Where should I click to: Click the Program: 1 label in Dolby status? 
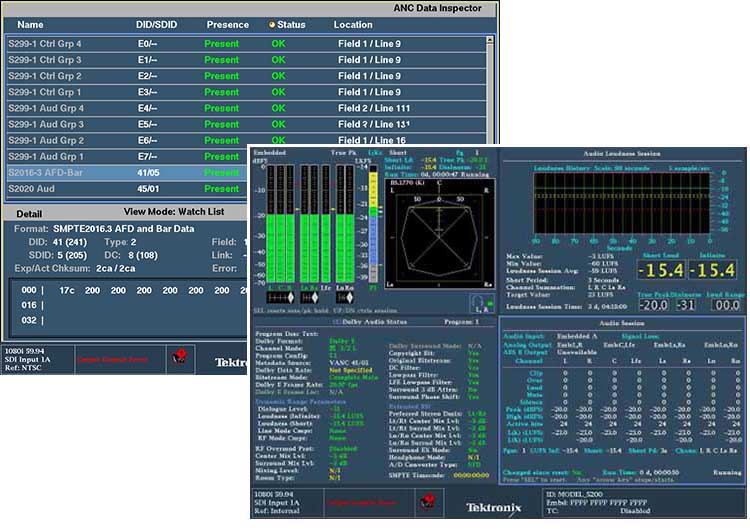[x=462, y=322]
